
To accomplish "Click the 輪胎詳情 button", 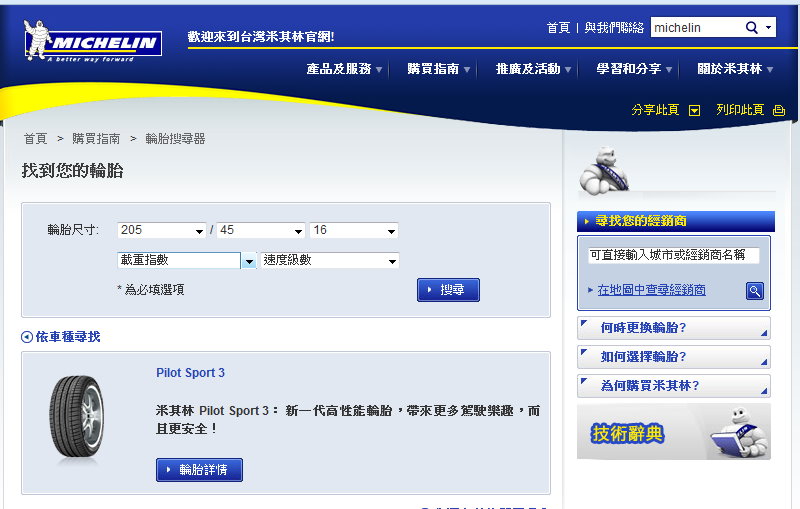I will click(199, 470).
